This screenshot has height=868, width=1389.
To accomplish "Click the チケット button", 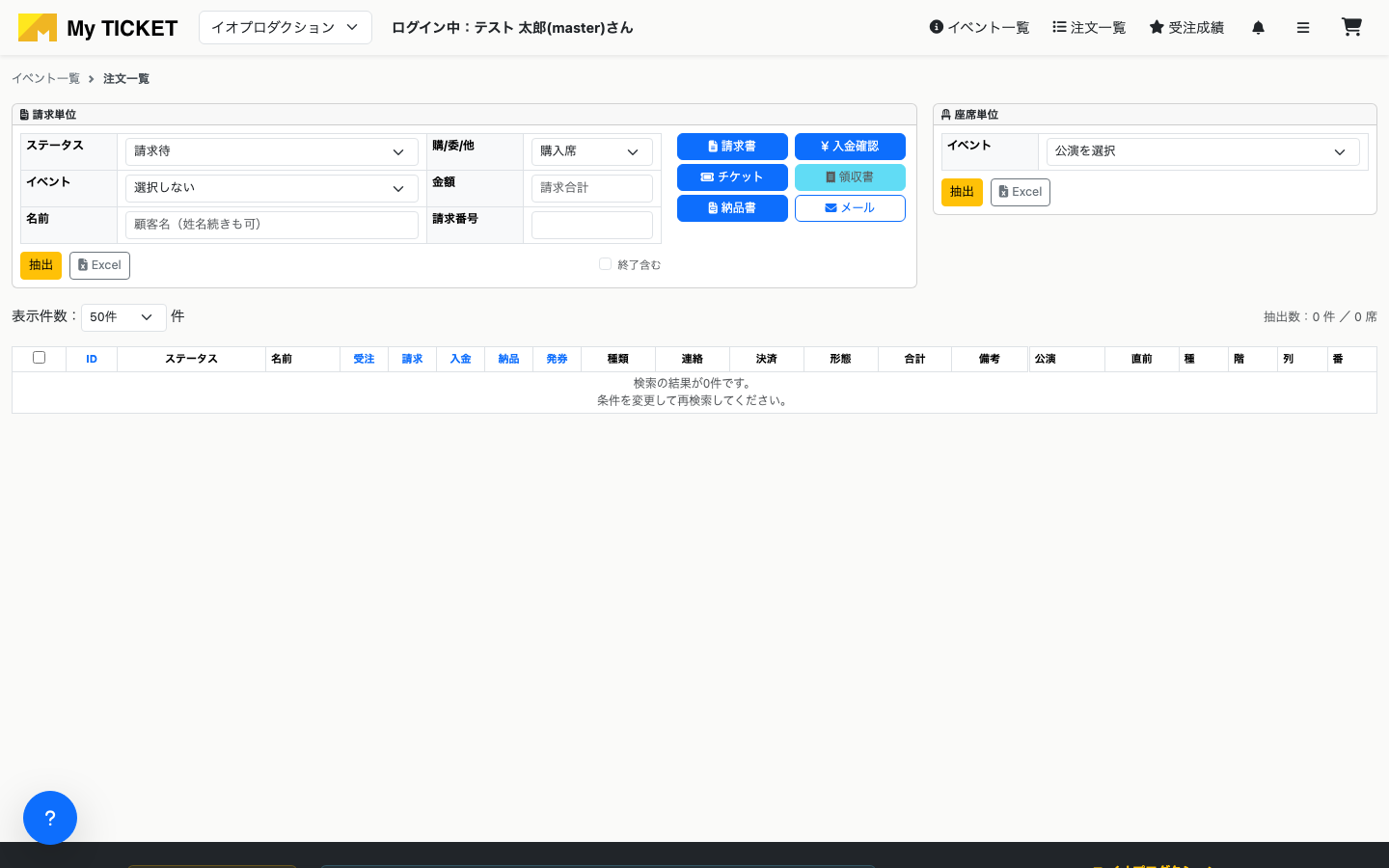I will (x=732, y=177).
